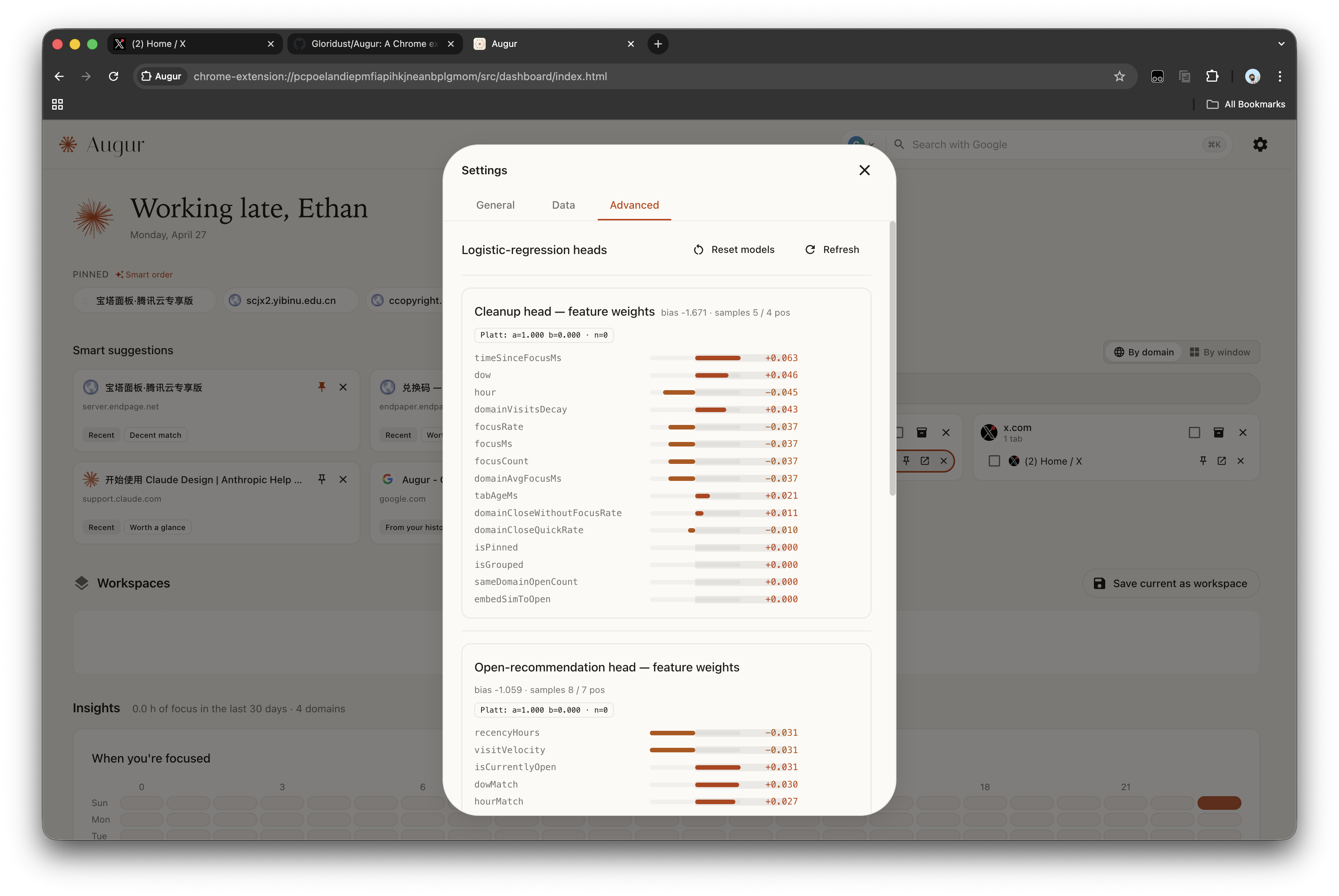Close the (2) Home / X row
This screenshot has width=1339, height=896.
[x=1241, y=460]
